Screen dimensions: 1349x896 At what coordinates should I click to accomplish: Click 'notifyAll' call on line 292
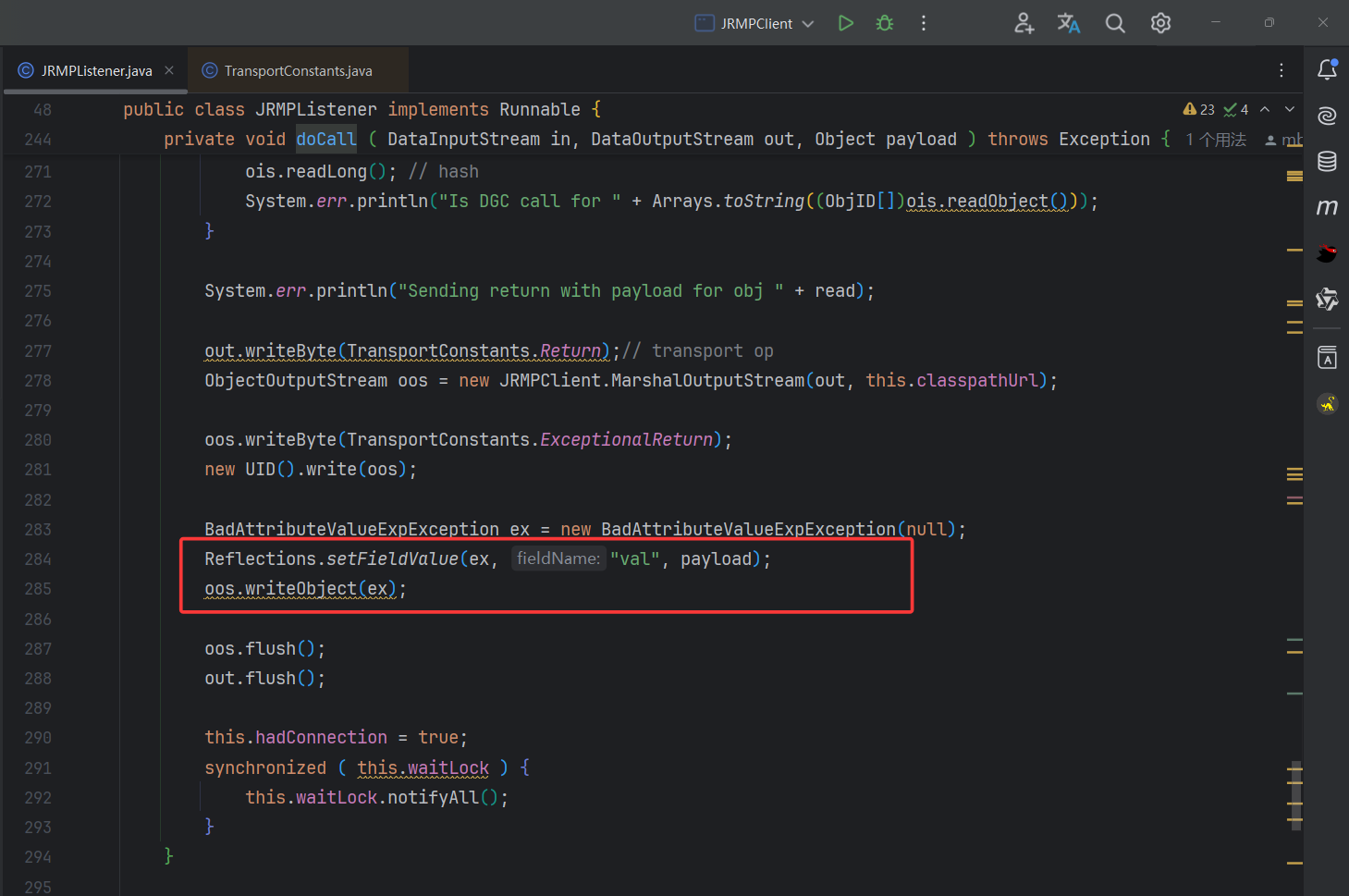tap(433, 797)
